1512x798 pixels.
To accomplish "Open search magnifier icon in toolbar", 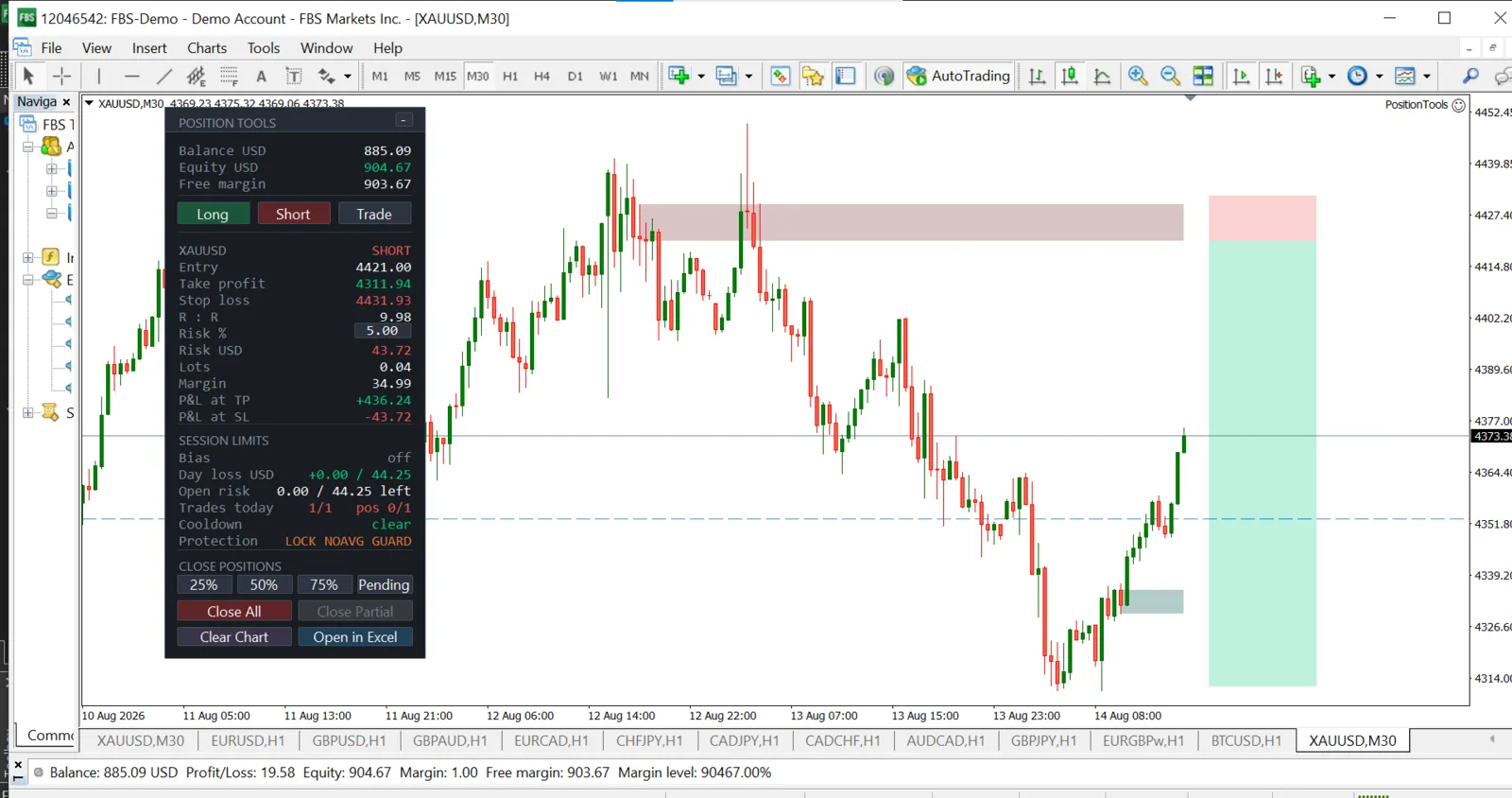I will (1470, 76).
